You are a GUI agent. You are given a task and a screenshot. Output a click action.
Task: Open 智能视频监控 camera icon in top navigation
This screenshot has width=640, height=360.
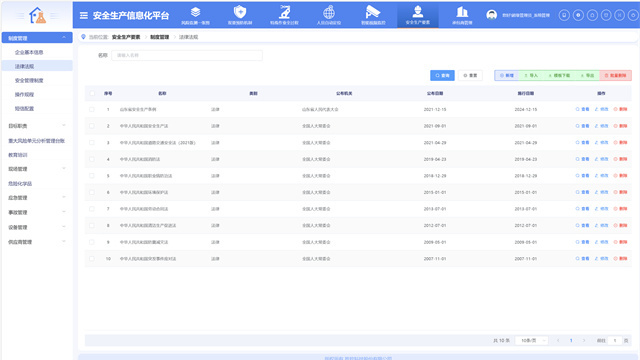coord(373,12)
